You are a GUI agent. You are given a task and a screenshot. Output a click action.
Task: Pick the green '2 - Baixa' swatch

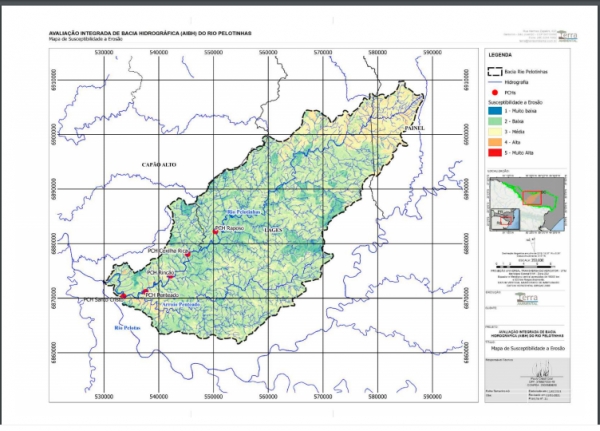(x=496, y=121)
